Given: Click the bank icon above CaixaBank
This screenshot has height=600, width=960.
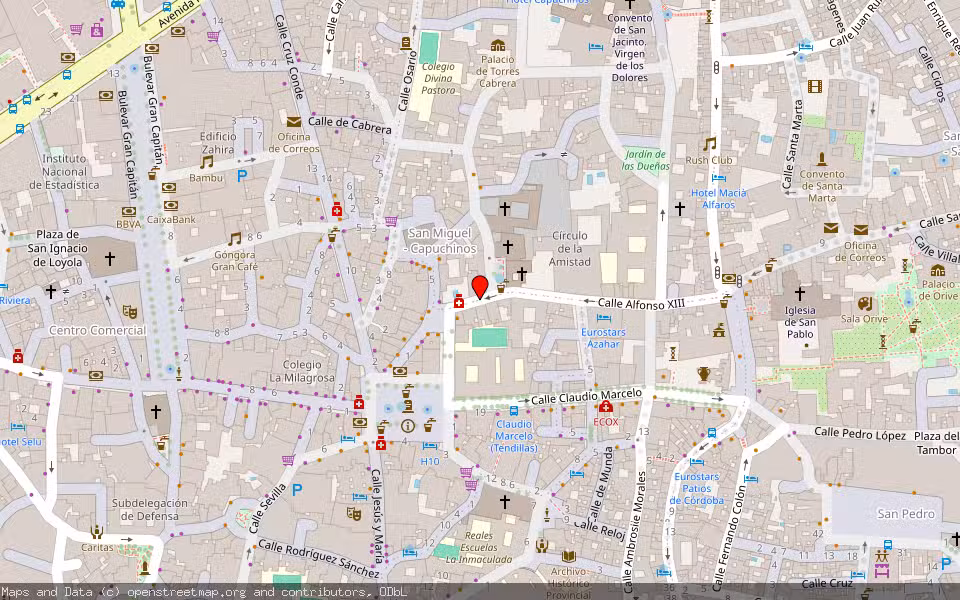Looking at the screenshot, I should 171,206.
